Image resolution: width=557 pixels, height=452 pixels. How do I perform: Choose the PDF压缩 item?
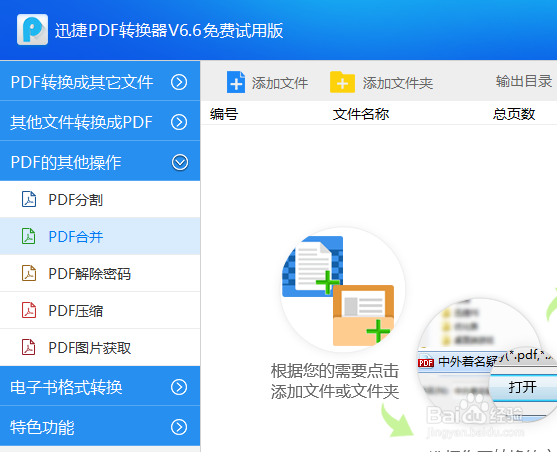pos(100,311)
